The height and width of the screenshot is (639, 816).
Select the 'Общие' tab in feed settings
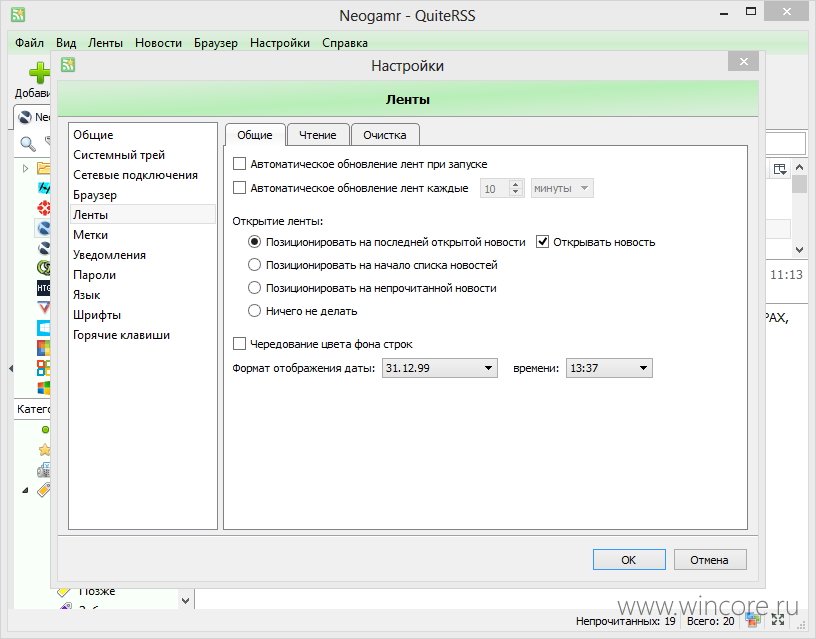[x=254, y=135]
